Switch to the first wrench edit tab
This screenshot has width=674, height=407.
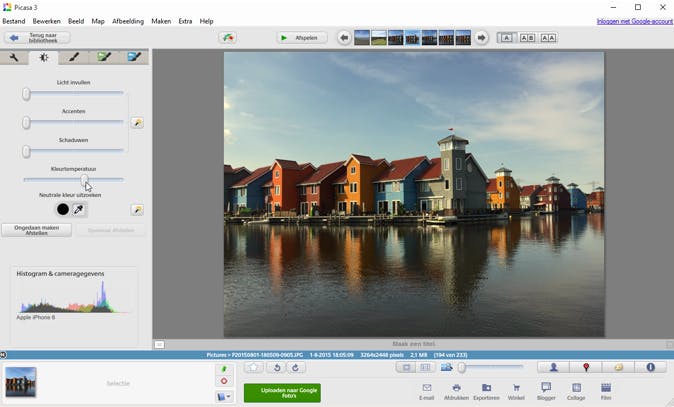point(14,57)
